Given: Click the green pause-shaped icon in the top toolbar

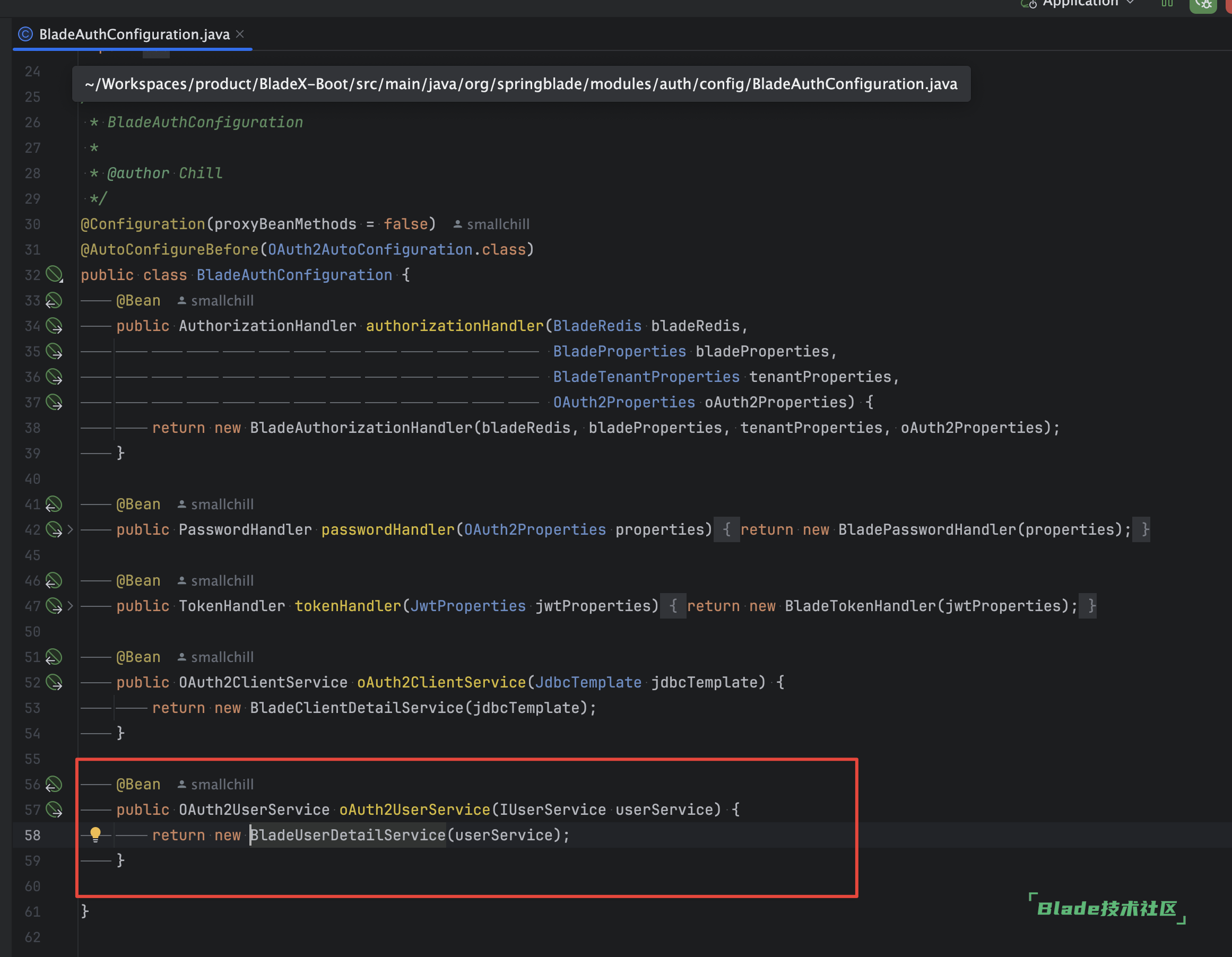Looking at the screenshot, I should 1167,3.
